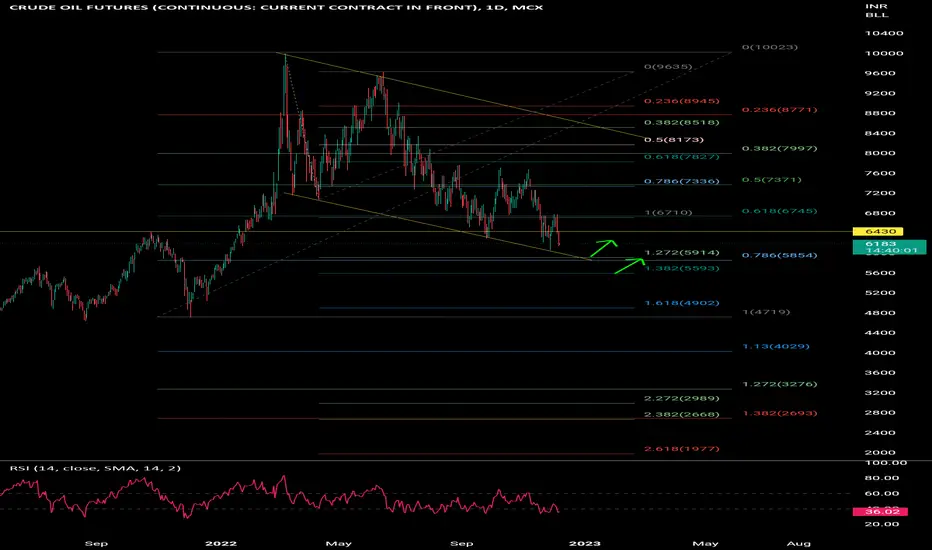The height and width of the screenshot is (550, 932).
Task: Click the 2022 label on the time axis
Action: point(221,543)
